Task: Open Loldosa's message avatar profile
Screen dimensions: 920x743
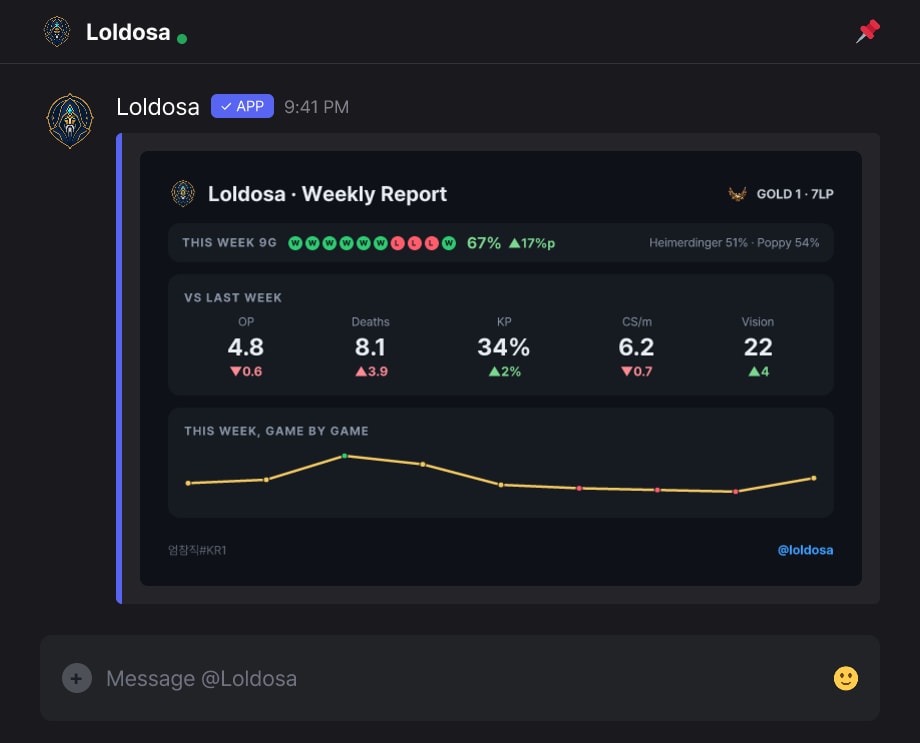Action: pyautogui.click(x=70, y=121)
